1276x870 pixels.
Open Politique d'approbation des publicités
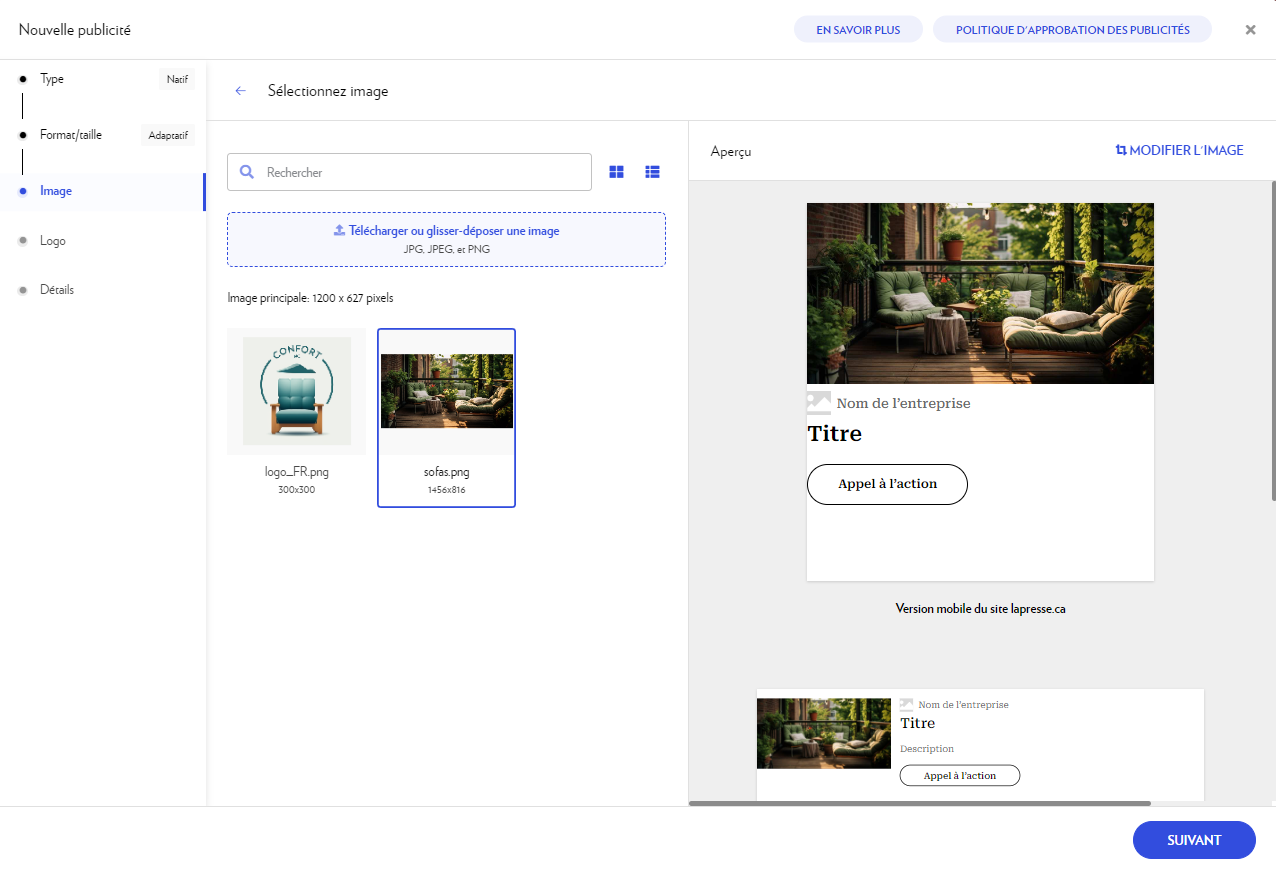point(1072,30)
